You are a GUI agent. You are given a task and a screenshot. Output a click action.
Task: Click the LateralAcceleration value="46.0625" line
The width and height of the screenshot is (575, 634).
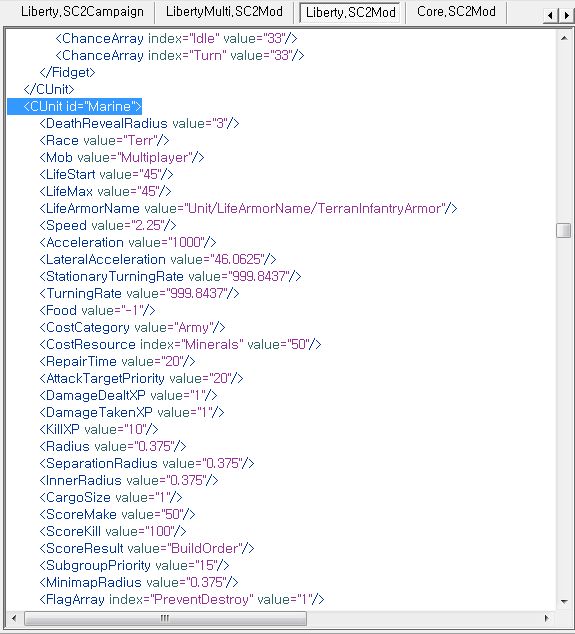(158, 259)
